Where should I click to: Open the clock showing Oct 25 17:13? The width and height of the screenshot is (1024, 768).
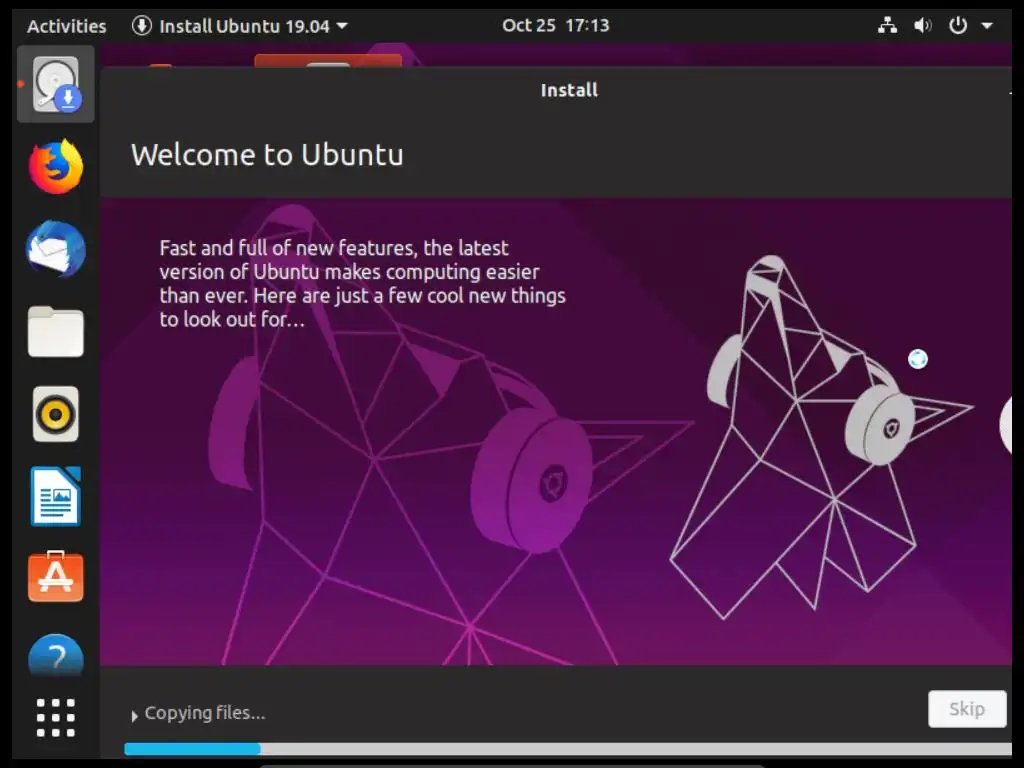(556, 25)
